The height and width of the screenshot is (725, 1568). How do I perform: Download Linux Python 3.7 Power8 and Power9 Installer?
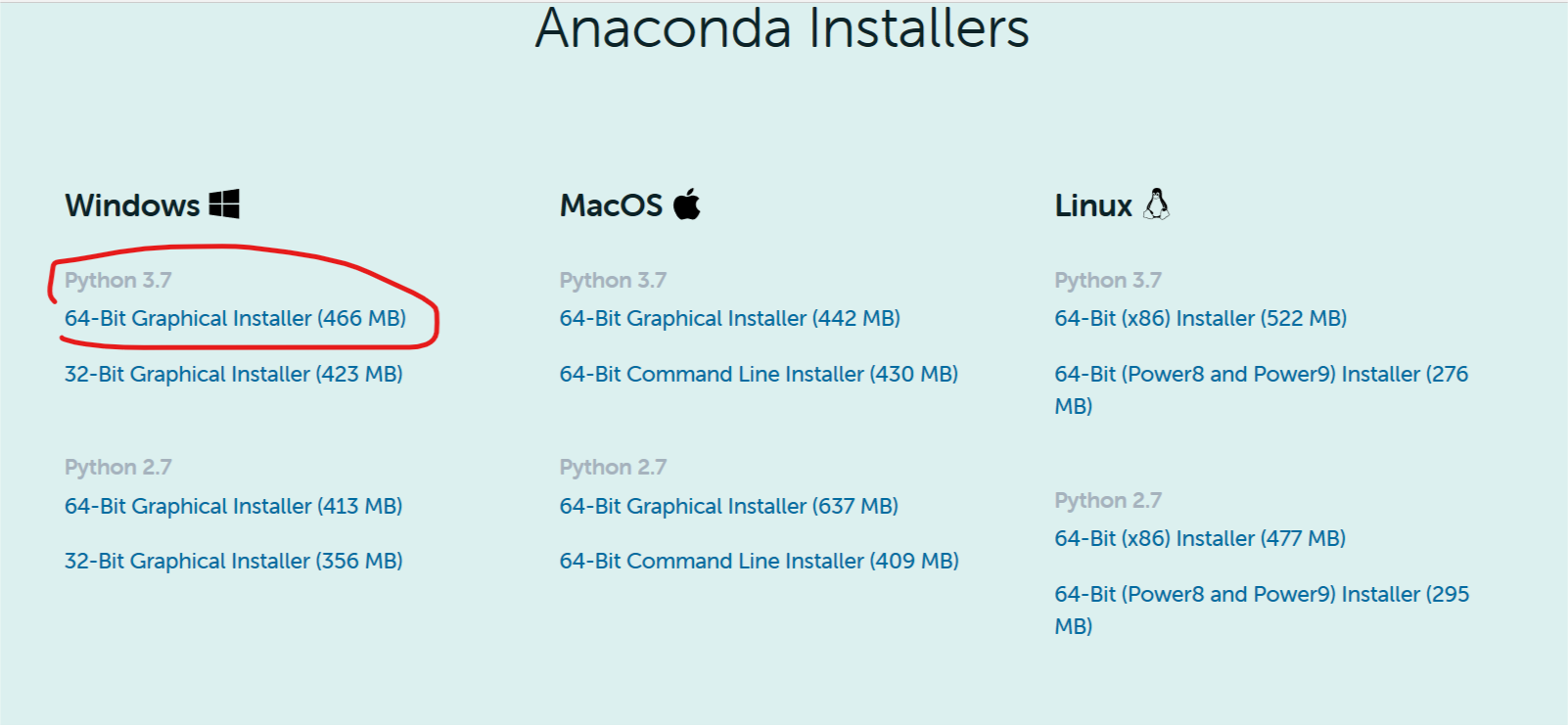pyautogui.click(x=1261, y=375)
